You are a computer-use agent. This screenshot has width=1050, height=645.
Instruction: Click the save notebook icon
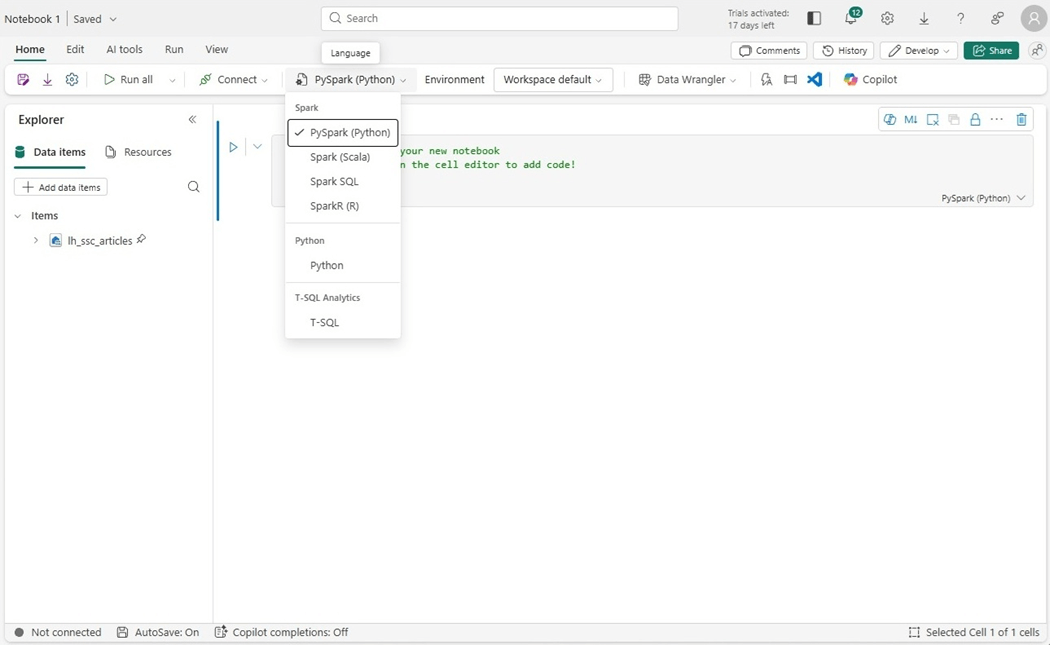[23, 80]
